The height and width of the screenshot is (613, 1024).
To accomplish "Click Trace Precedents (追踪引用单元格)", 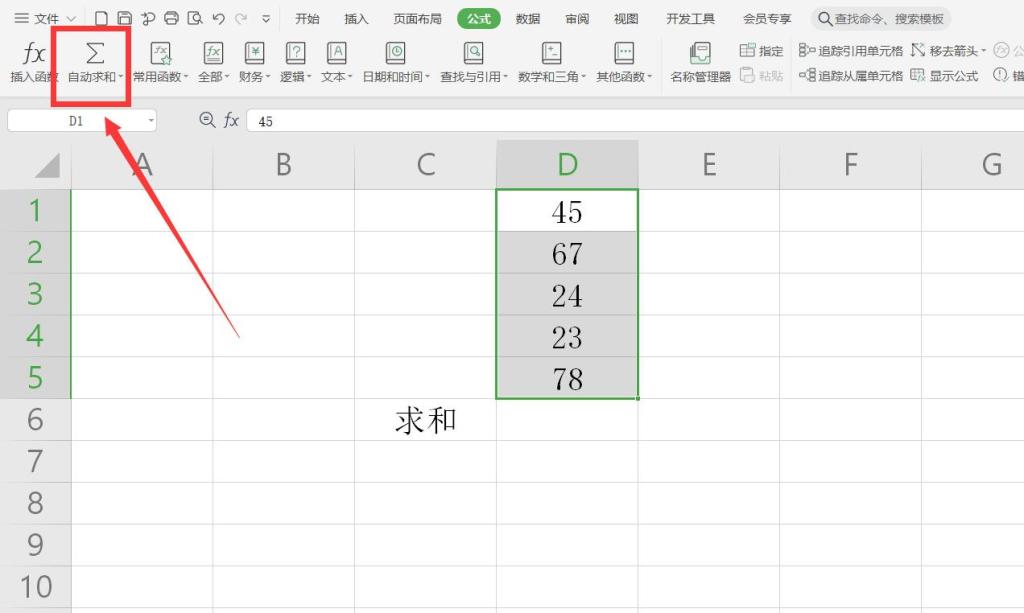I will (x=850, y=50).
